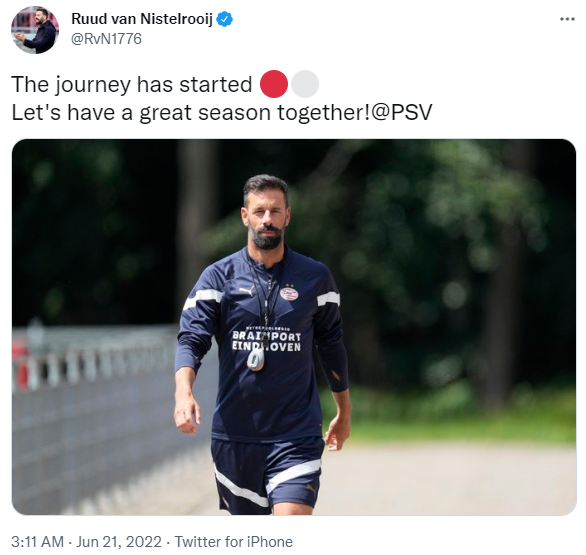Image resolution: width=586 pixels, height=555 pixels.
Task: Click the red circle emoji
Action: click(274, 84)
